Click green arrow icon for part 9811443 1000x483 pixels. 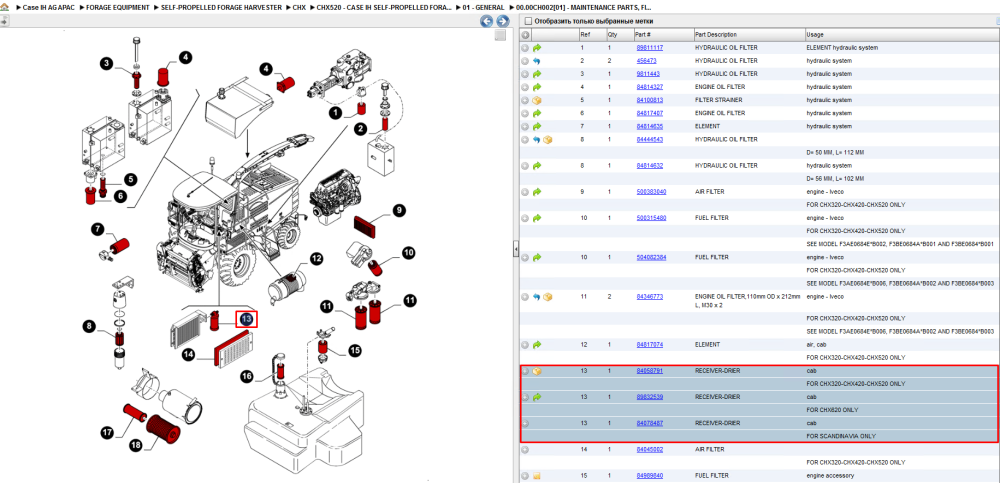(537, 74)
